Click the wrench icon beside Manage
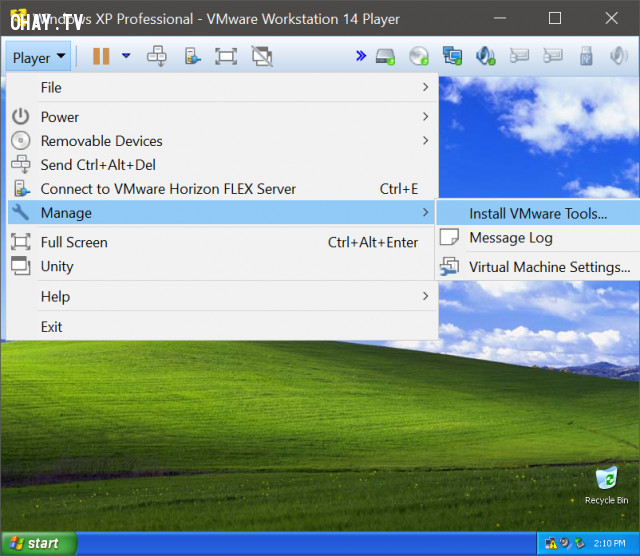 20,212
